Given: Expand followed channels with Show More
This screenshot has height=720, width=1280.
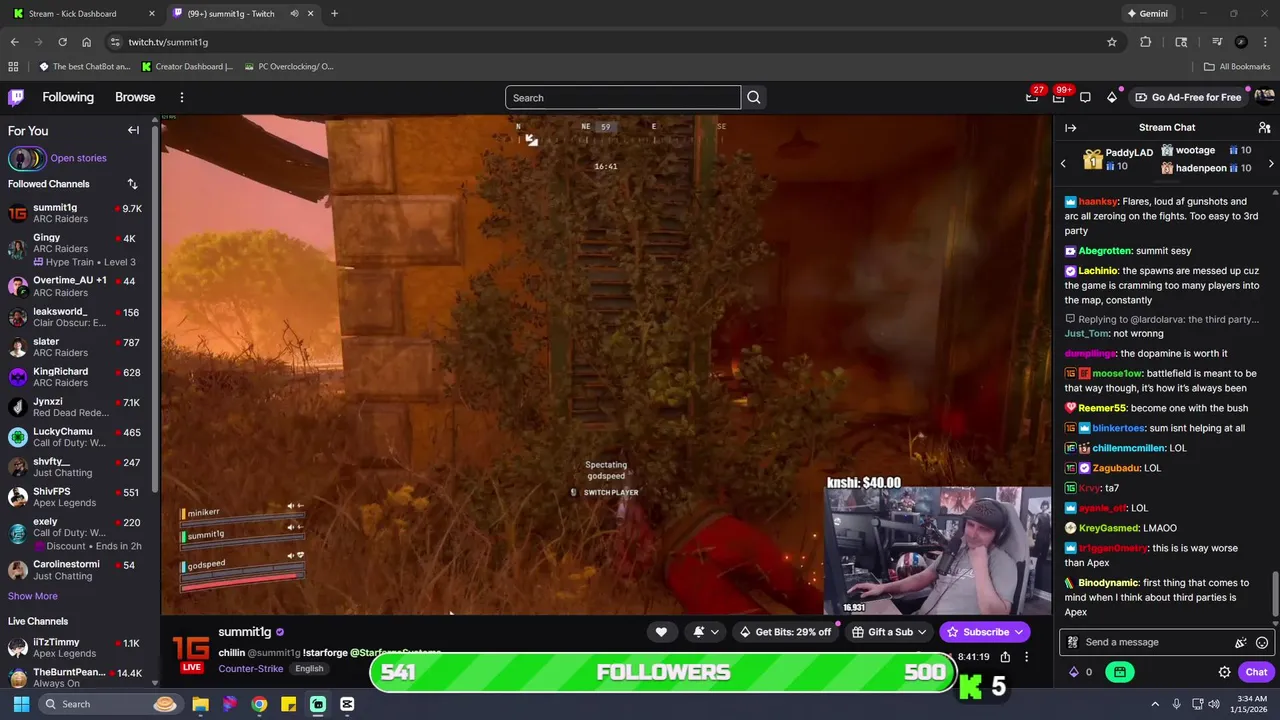Looking at the screenshot, I should tap(33, 596).
